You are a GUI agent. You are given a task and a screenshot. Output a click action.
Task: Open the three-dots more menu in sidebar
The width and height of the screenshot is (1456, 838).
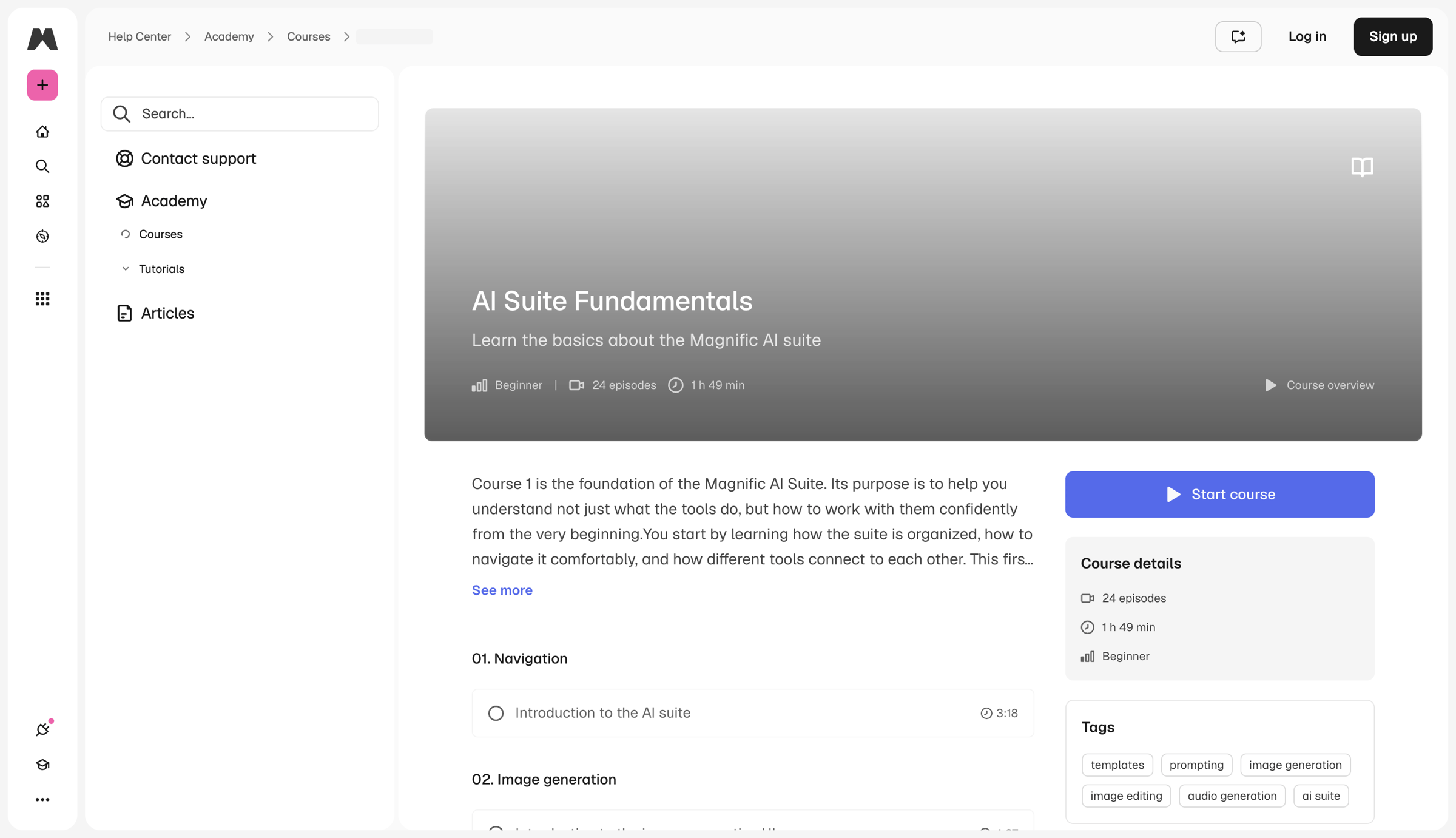[42, 800]
